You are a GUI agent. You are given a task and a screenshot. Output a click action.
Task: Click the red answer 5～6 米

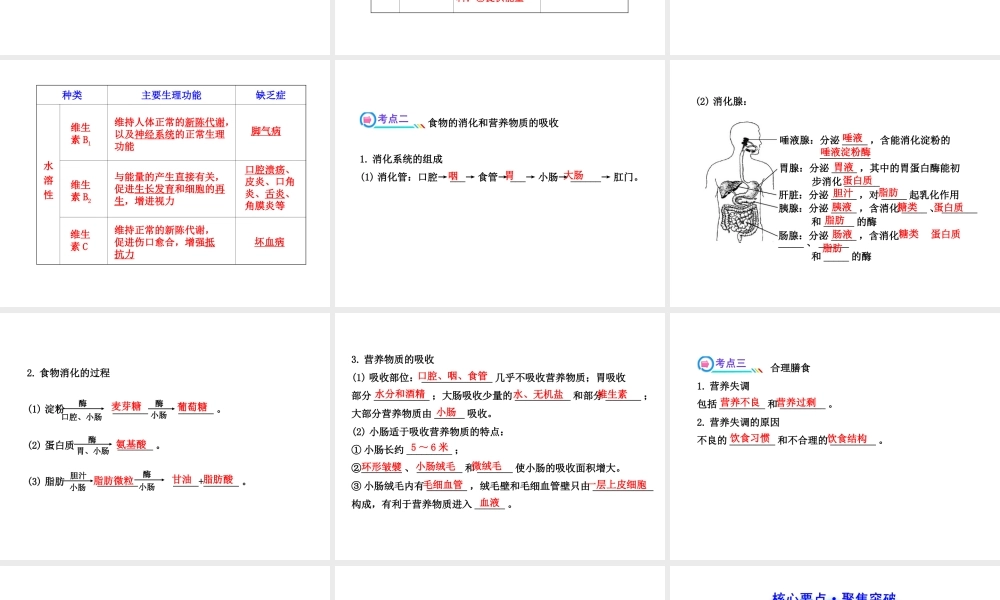[429, 448]
